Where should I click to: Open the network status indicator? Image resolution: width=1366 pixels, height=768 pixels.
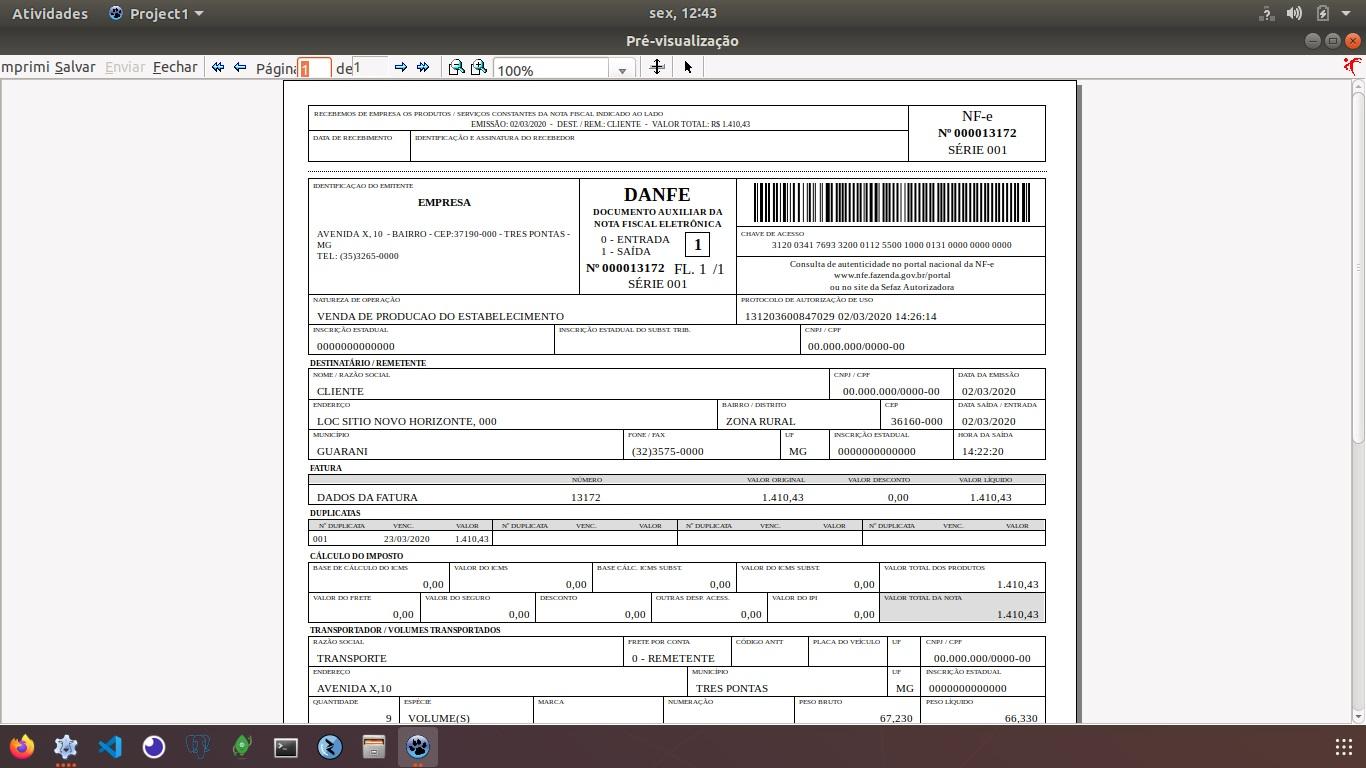tap(1266, 13)
